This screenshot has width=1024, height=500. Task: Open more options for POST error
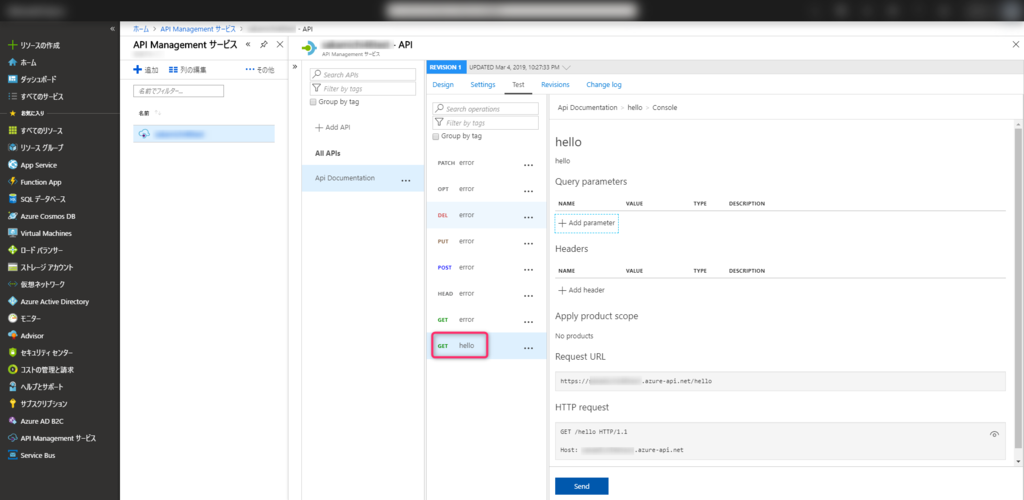[528, 270]
